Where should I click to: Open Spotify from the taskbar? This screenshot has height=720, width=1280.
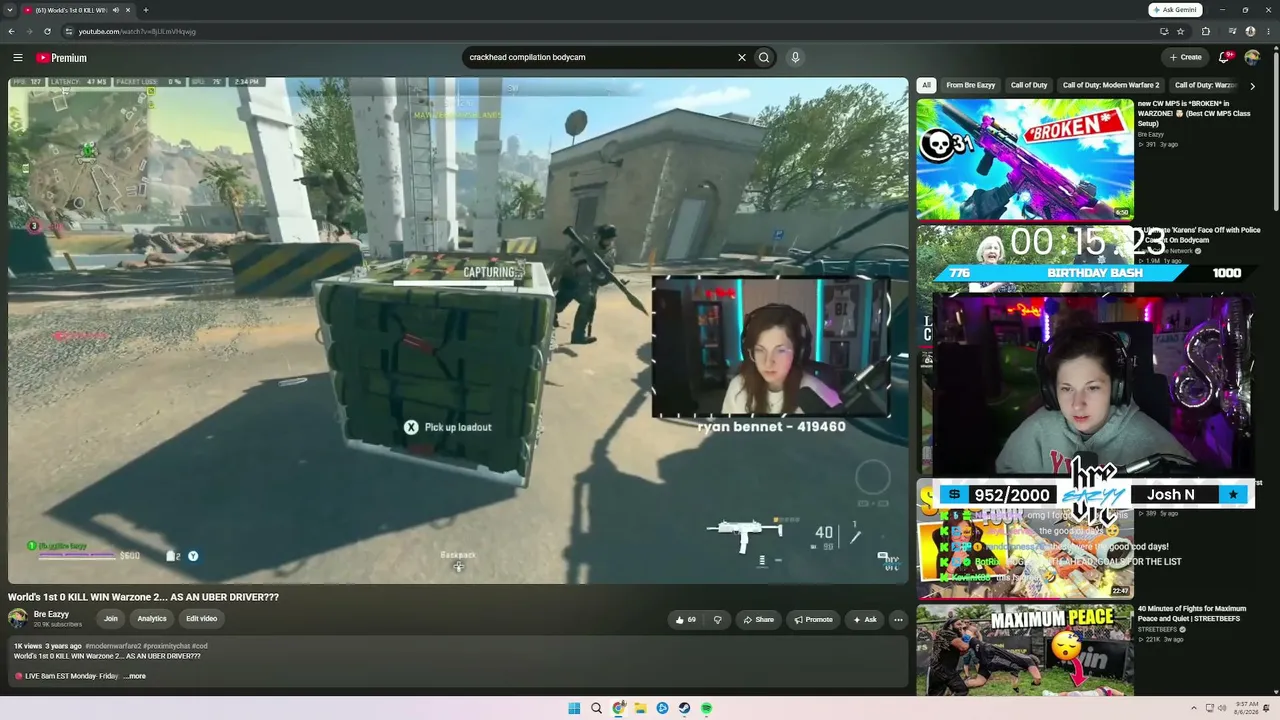click(x=706, y=708)
